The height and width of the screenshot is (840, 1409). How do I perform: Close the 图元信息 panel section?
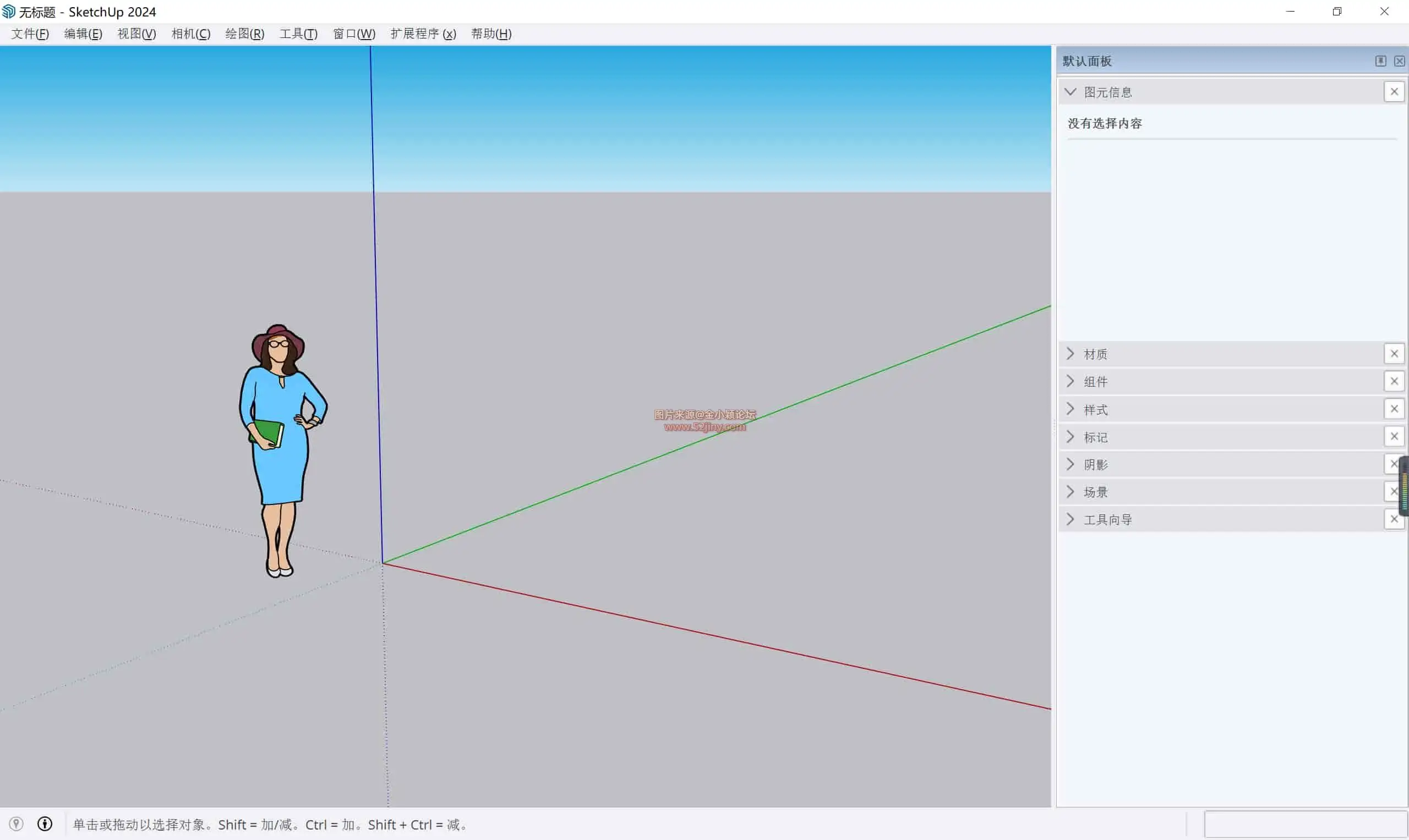point(1394,92)
